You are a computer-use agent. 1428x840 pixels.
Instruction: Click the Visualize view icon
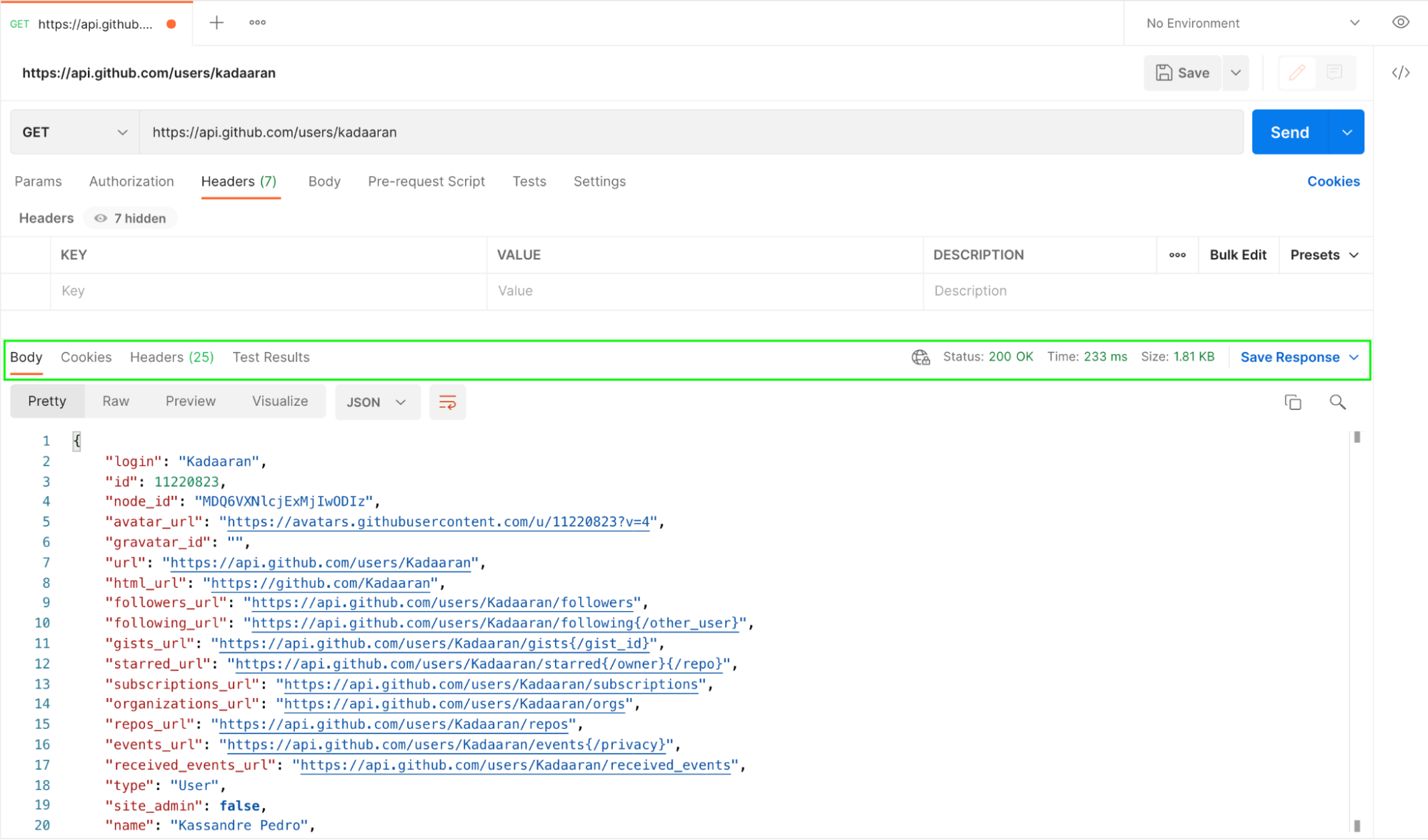[x=280, y=401]
